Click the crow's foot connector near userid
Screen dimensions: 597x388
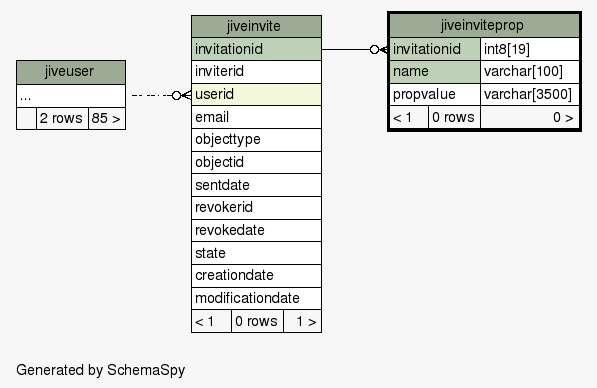click(x=182, y=95)
